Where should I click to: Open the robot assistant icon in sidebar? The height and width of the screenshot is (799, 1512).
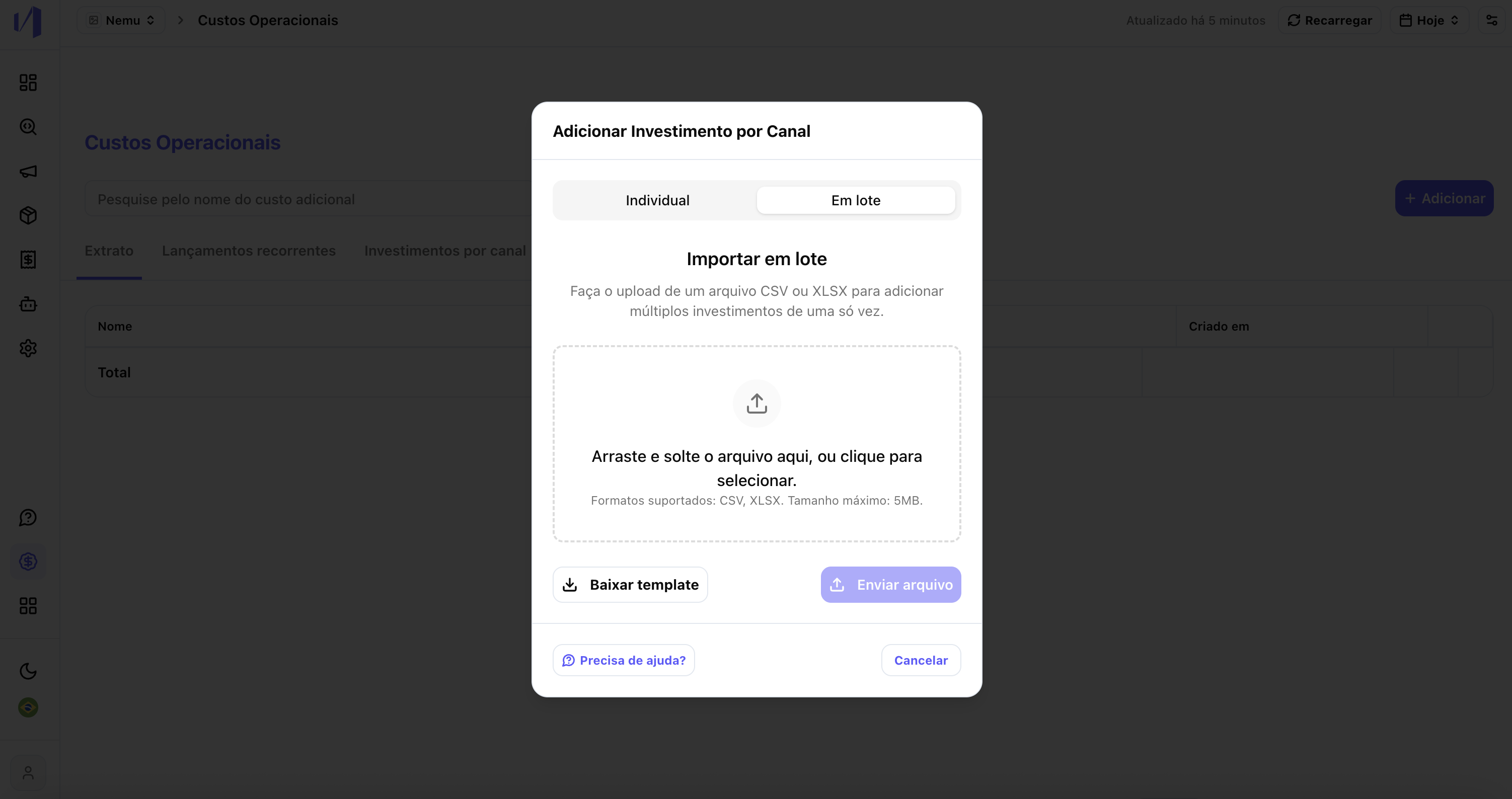(x=28, y=304)
